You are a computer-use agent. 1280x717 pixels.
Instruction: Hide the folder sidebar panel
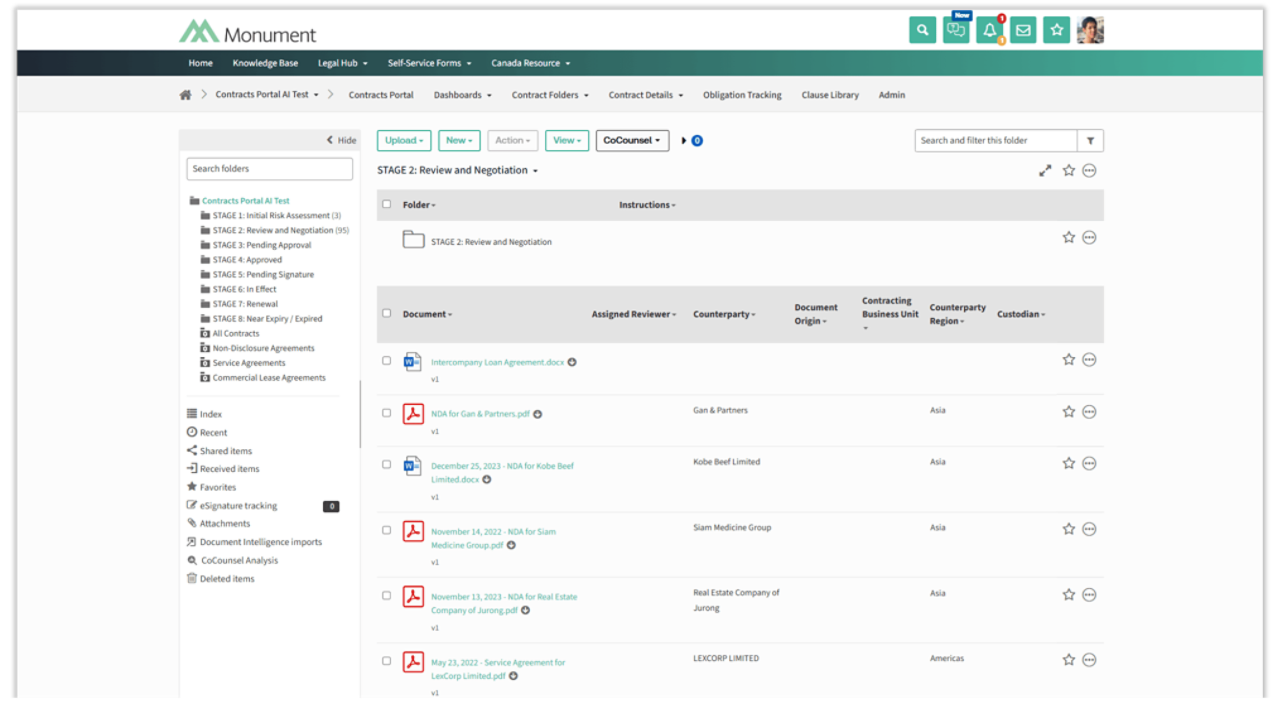coord(341,141)
